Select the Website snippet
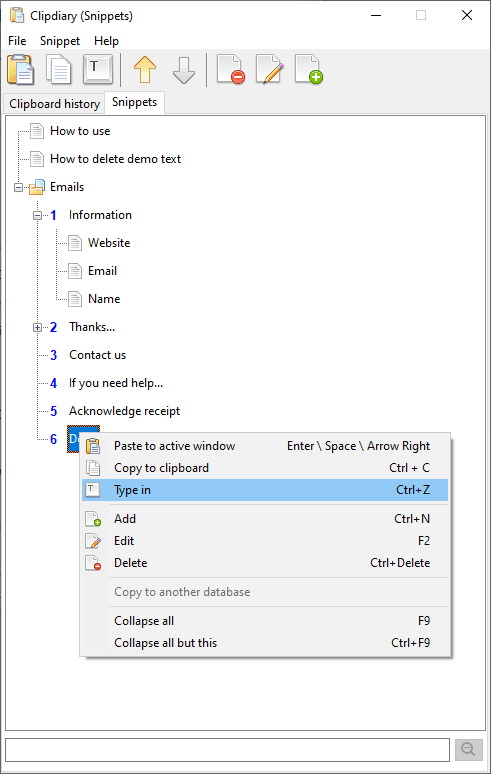 tap(109, 243)
